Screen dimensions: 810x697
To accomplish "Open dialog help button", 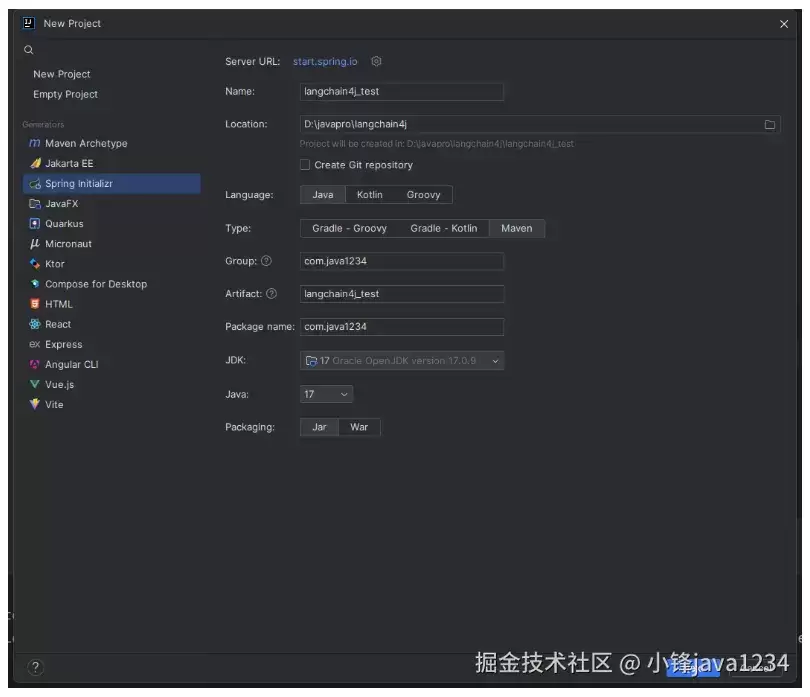I will pyautogui.click(x=36, y=667).
